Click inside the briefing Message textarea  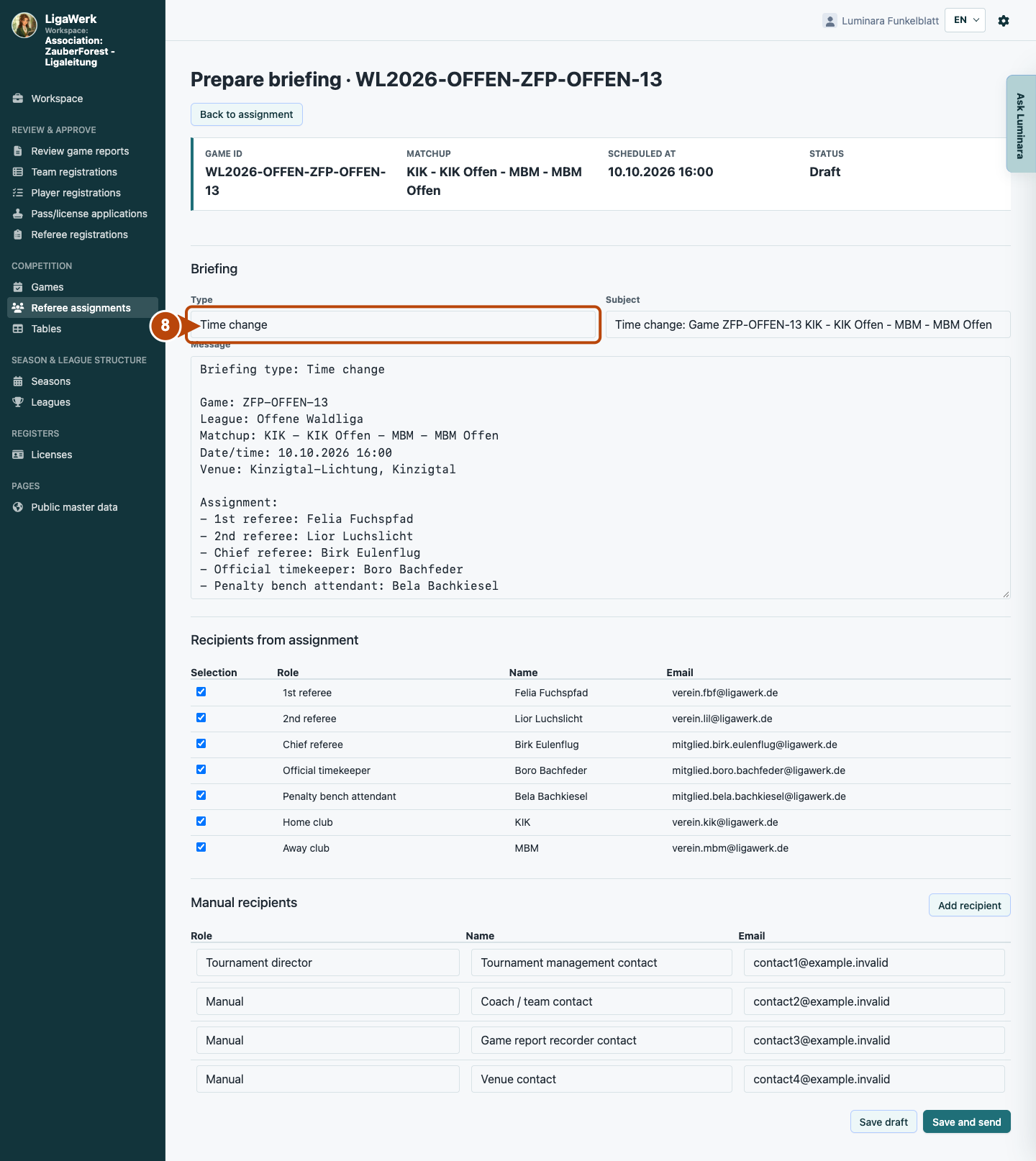click(x=601, y=478)
